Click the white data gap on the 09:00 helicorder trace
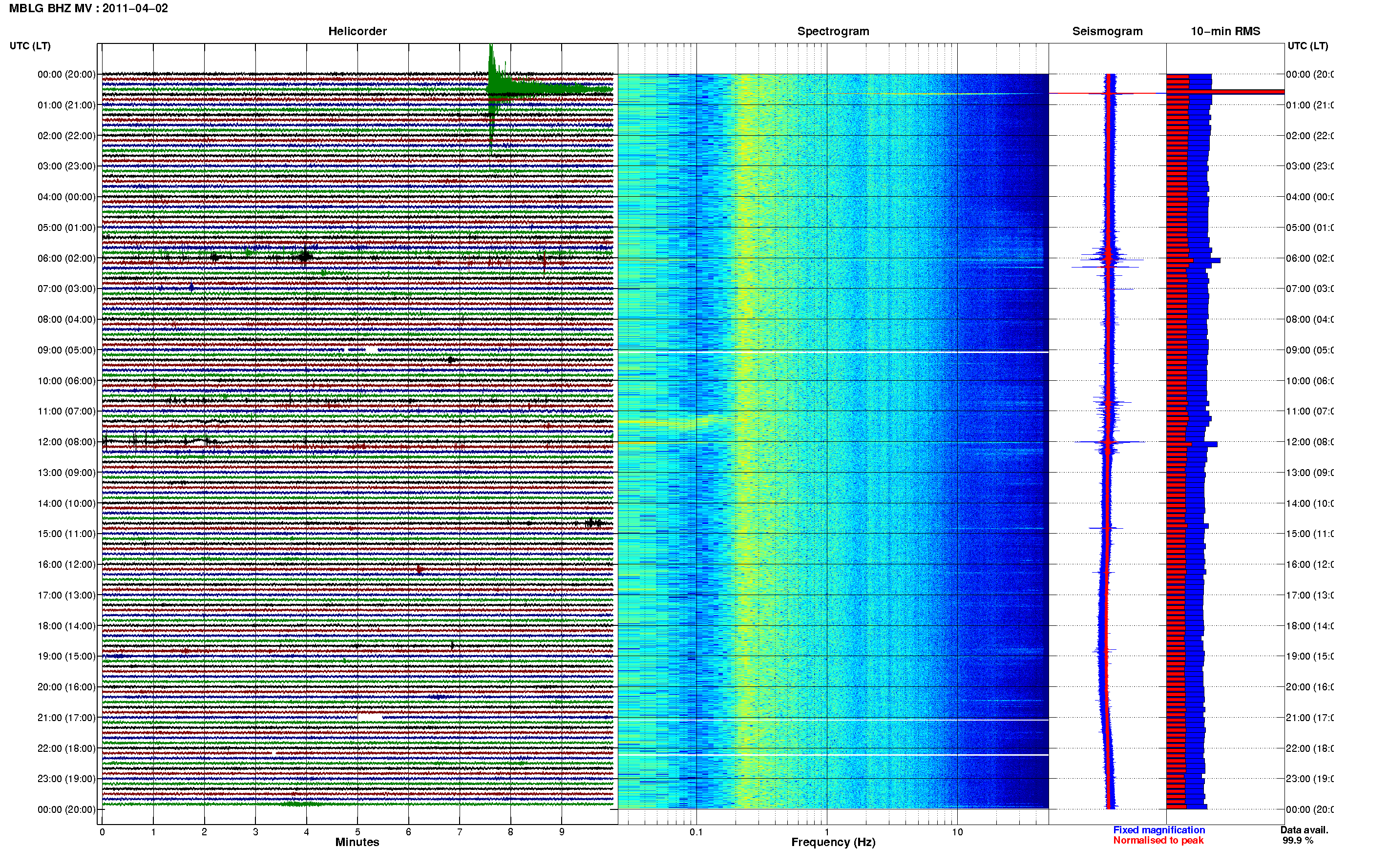Viewport: 1389px width, 868px height. 372,350
